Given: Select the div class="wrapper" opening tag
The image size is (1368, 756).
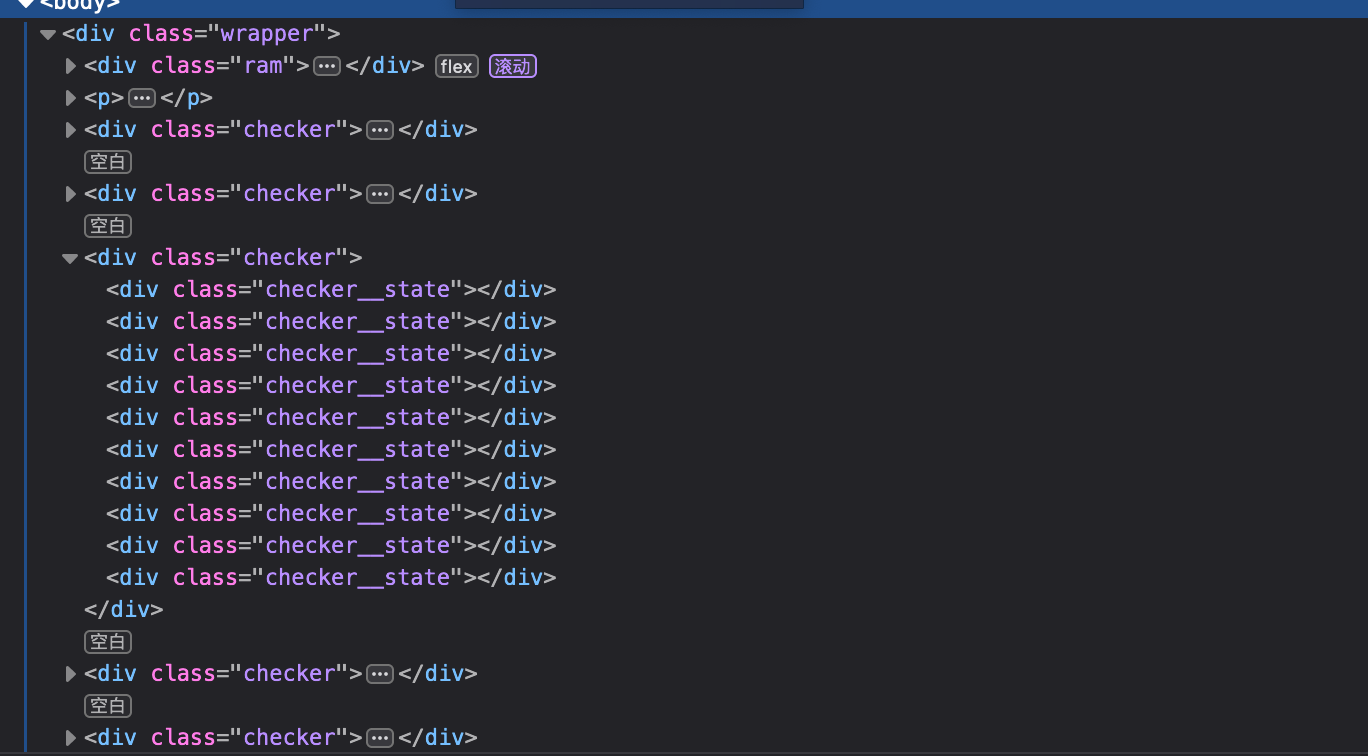Looking at the screenshot, I should pos(201,34).
